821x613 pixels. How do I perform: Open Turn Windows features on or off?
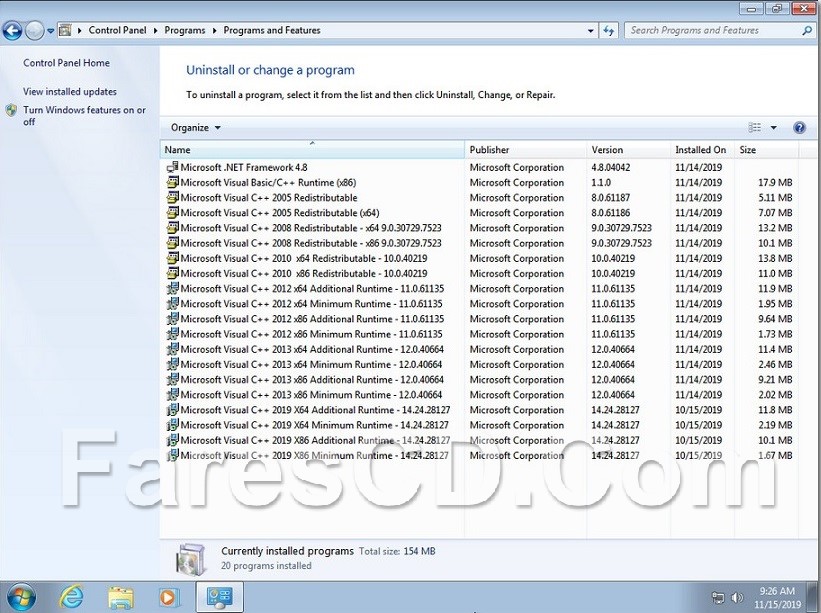84,116
